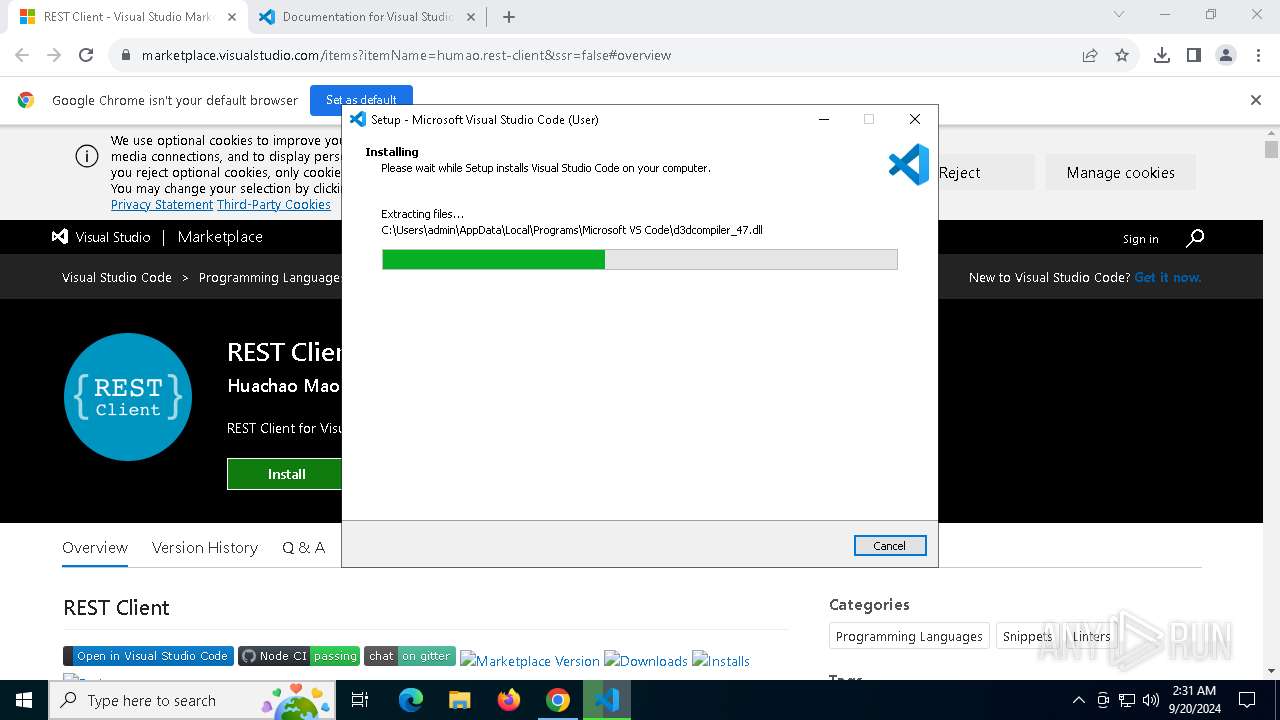1280x720 pixels.
Task: Open the Chrome downloads icon
Action: pyautogui.click(x=1162, y=55)
